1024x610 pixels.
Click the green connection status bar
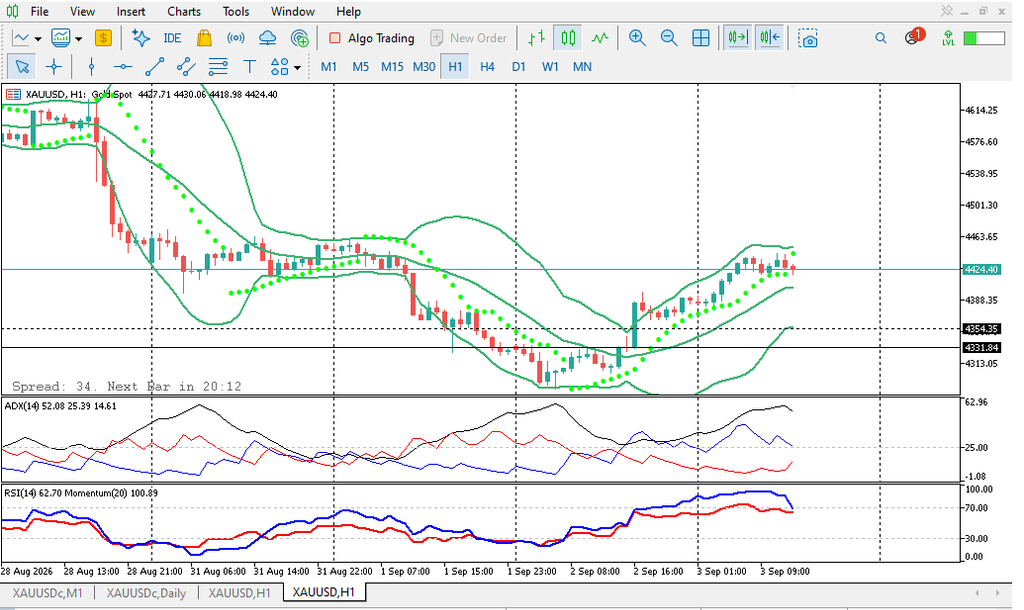(x=984, y=39)
